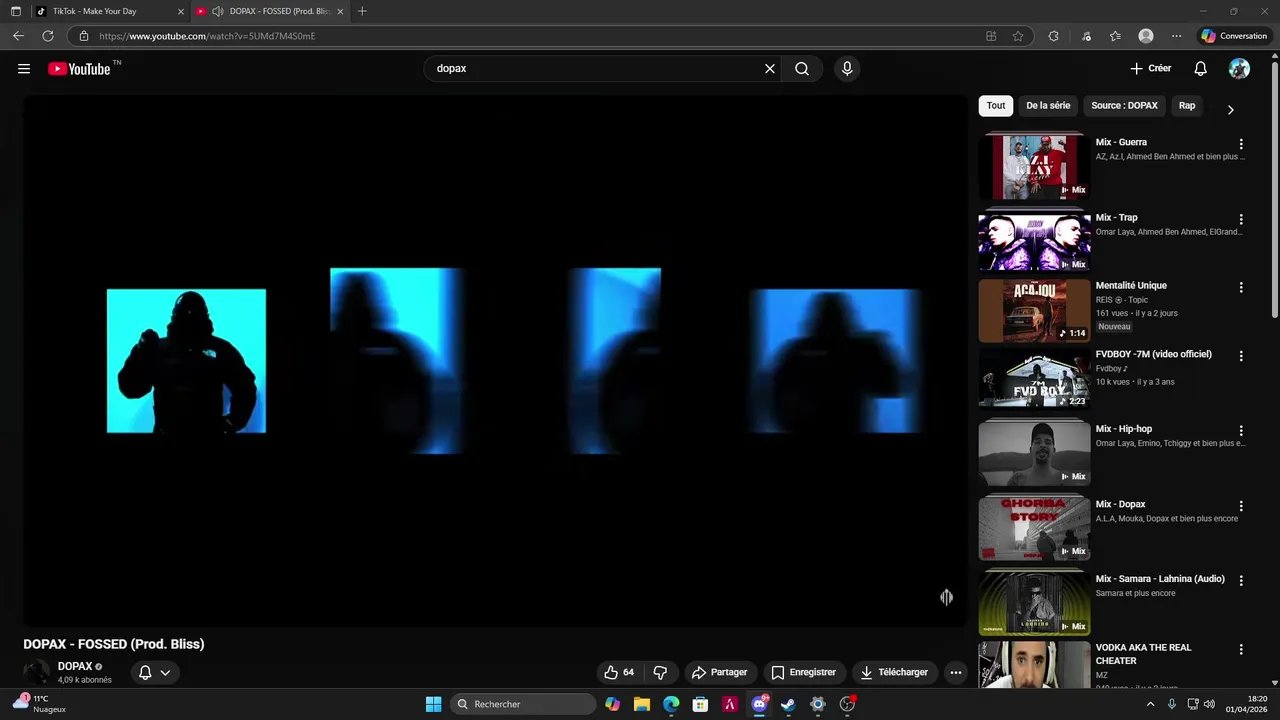Image resolution: width=1280 pixels, height=720 pixels.
Task: Open options for FVDBOY -7M video
Action: click(x=1241, y=356)
